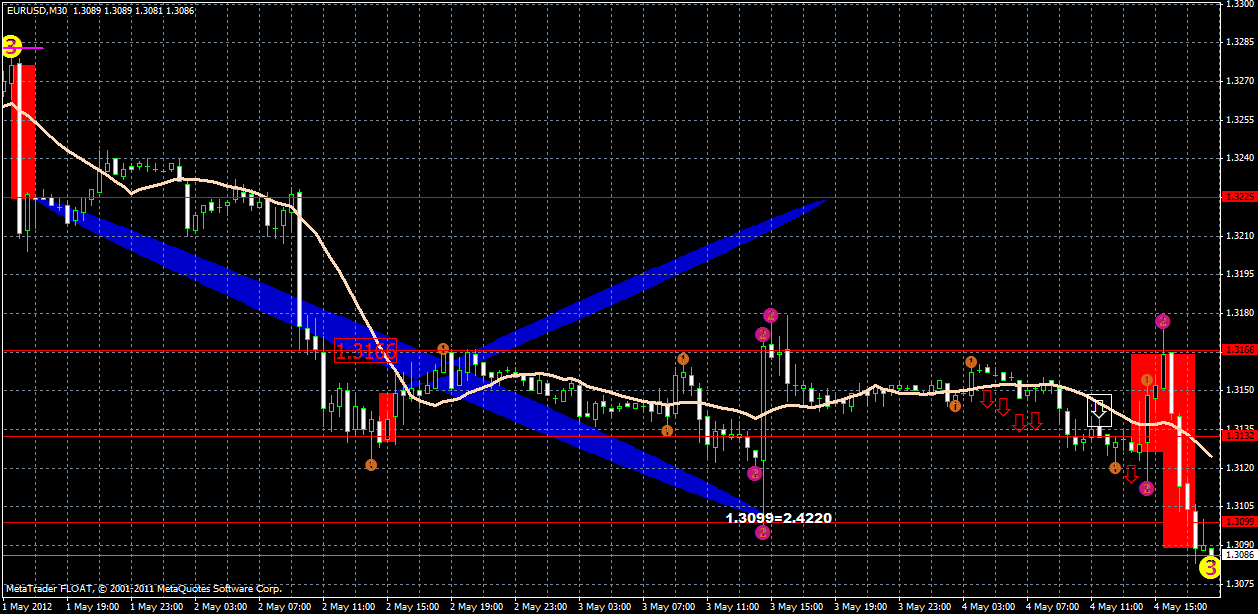Select the yellow circled 3 marker top-left
This screenshot has width=1258, height=614.
12,44
